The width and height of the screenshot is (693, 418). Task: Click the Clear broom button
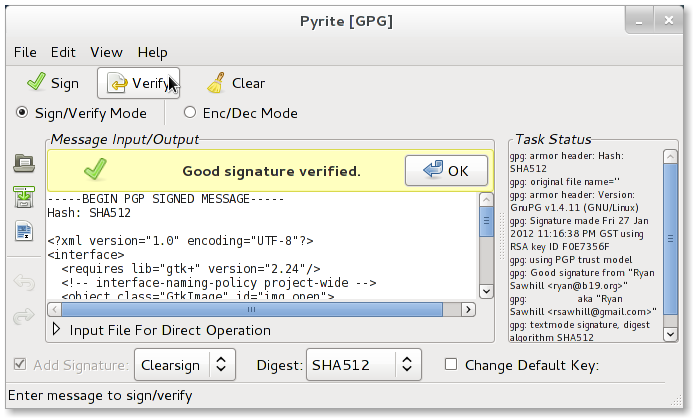point(236,83)
